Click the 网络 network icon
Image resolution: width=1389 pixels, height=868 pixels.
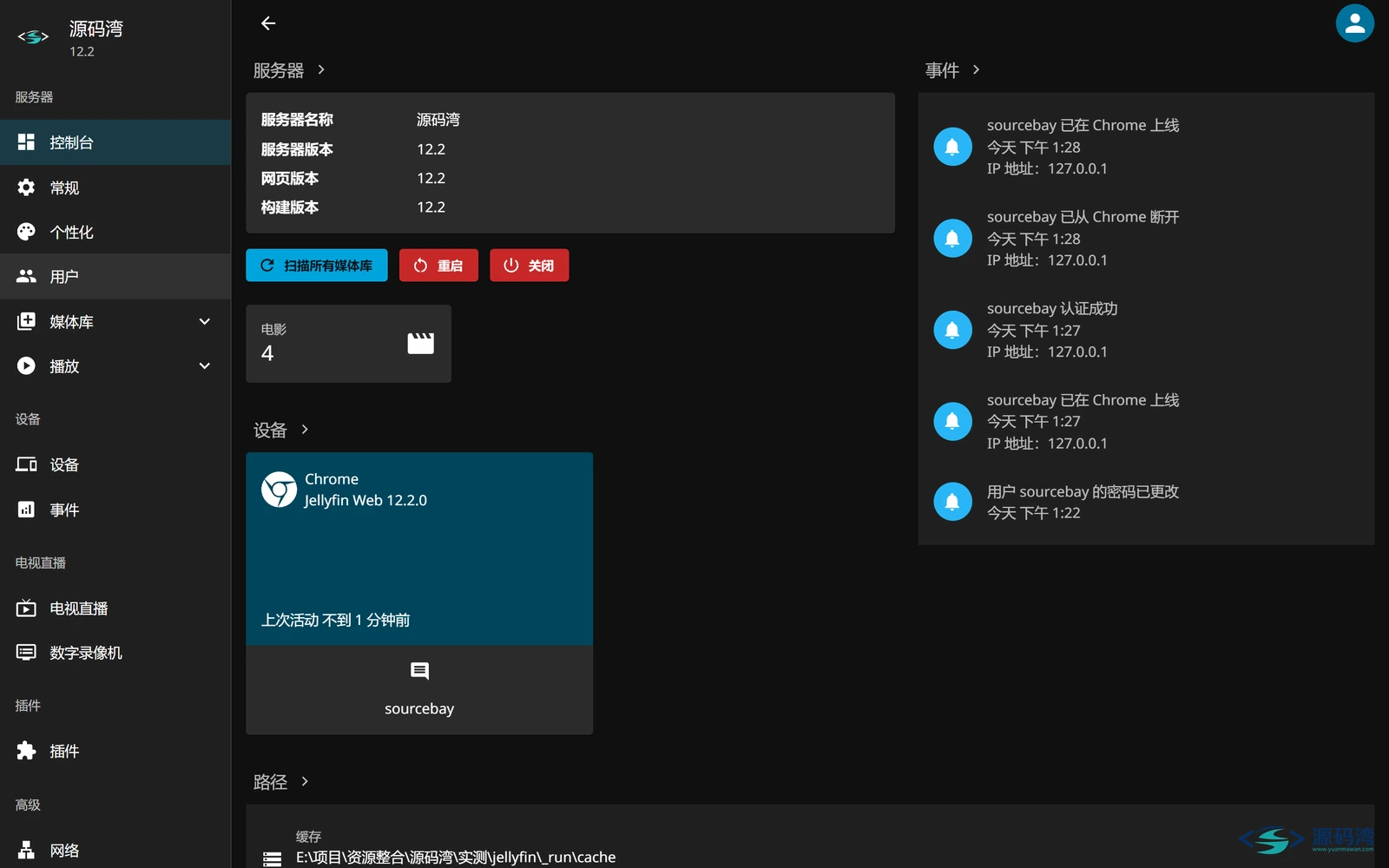coord(27,850)
